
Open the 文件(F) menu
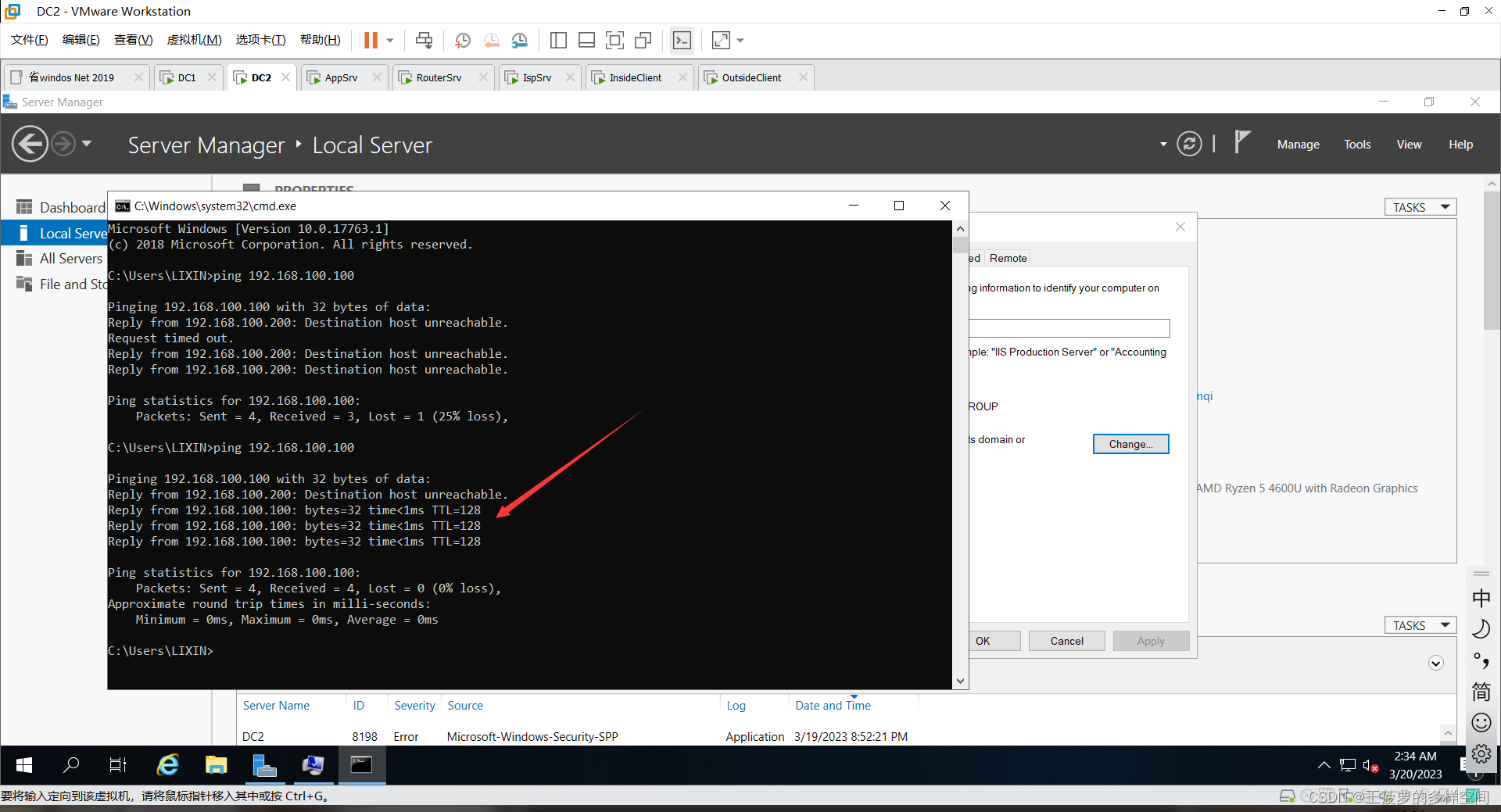30,40
